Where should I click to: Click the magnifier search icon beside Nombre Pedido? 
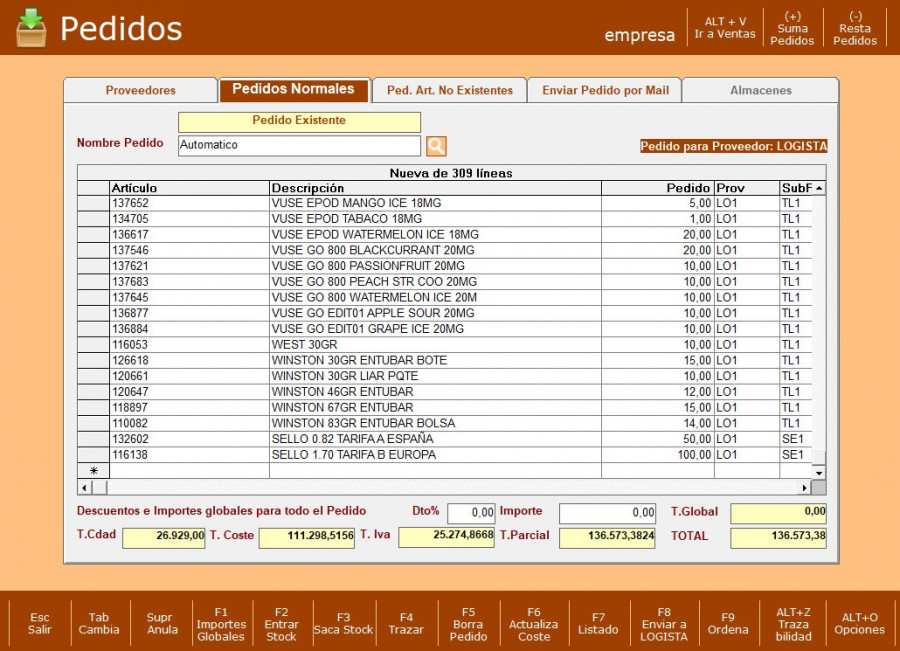(x=436, y=146)
